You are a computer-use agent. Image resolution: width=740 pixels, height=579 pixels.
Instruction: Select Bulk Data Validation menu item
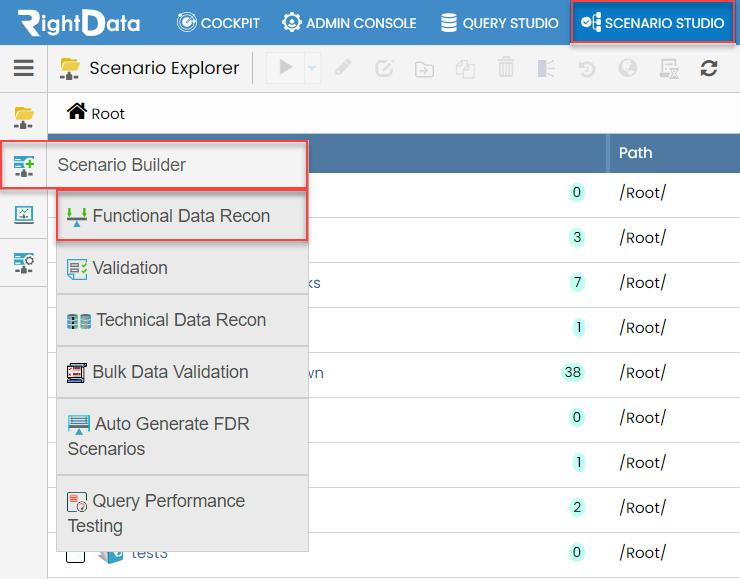pyautogui.click(x=170, y=372)
